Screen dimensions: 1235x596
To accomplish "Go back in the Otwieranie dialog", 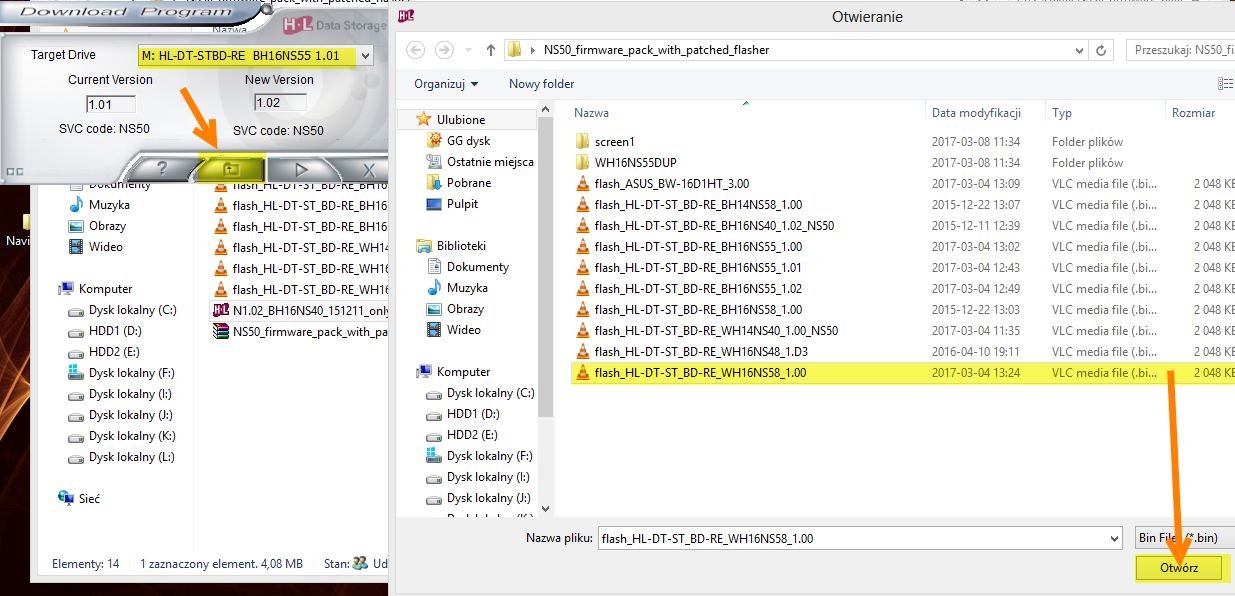I will click(415, 49).
